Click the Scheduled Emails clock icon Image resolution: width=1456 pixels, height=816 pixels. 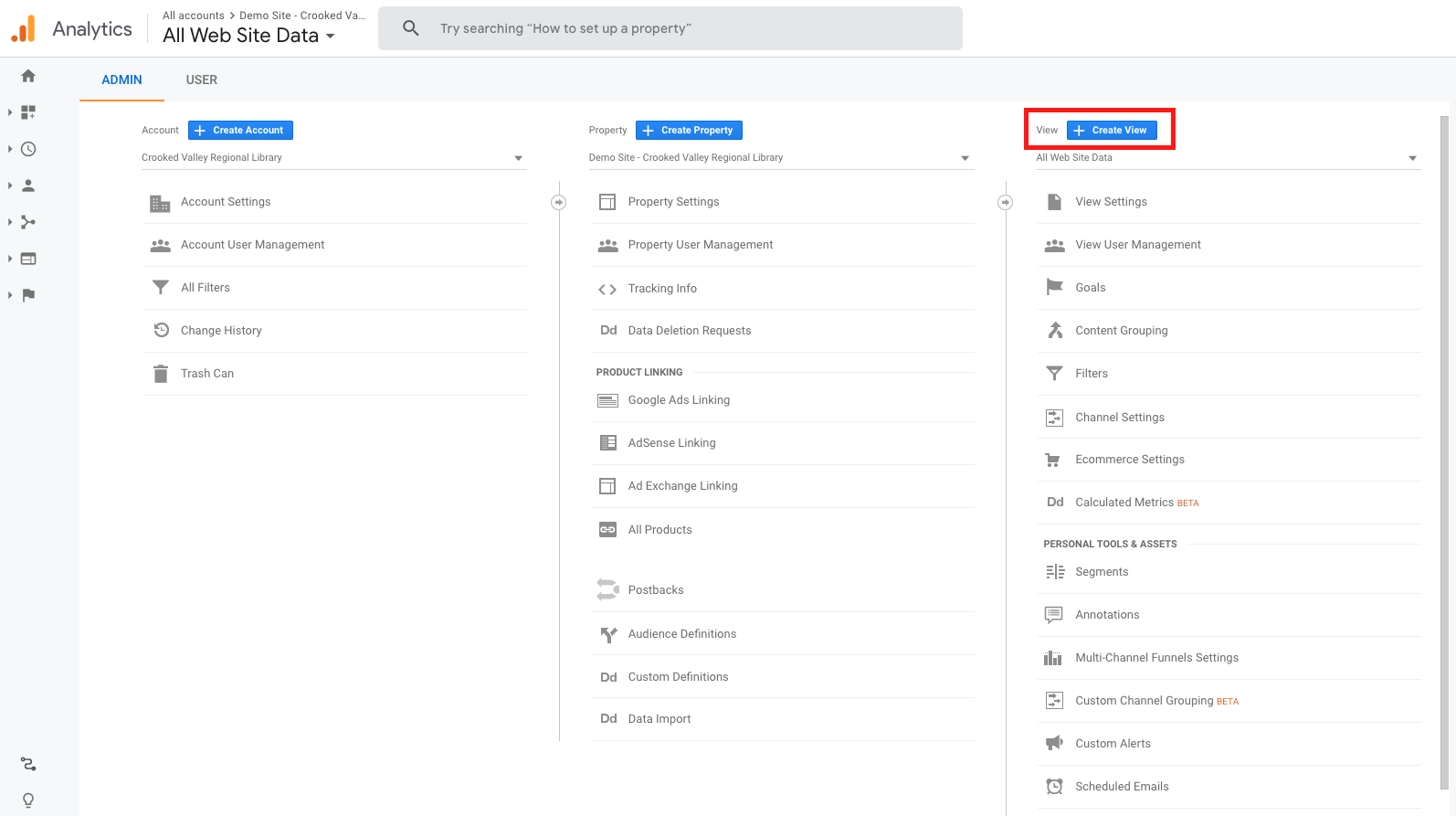pos(1054,786)
